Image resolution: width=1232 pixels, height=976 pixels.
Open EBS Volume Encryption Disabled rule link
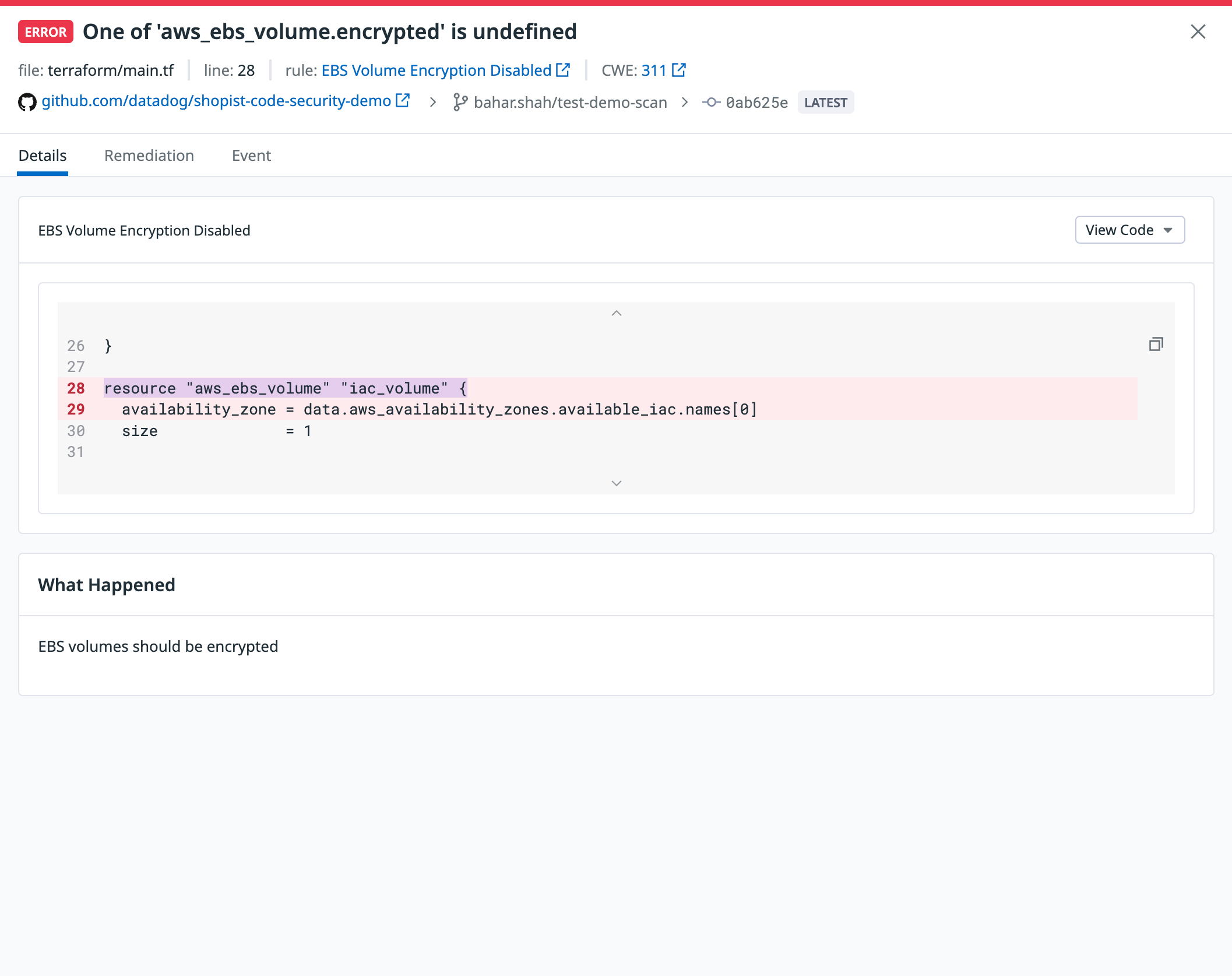(436, 71)
